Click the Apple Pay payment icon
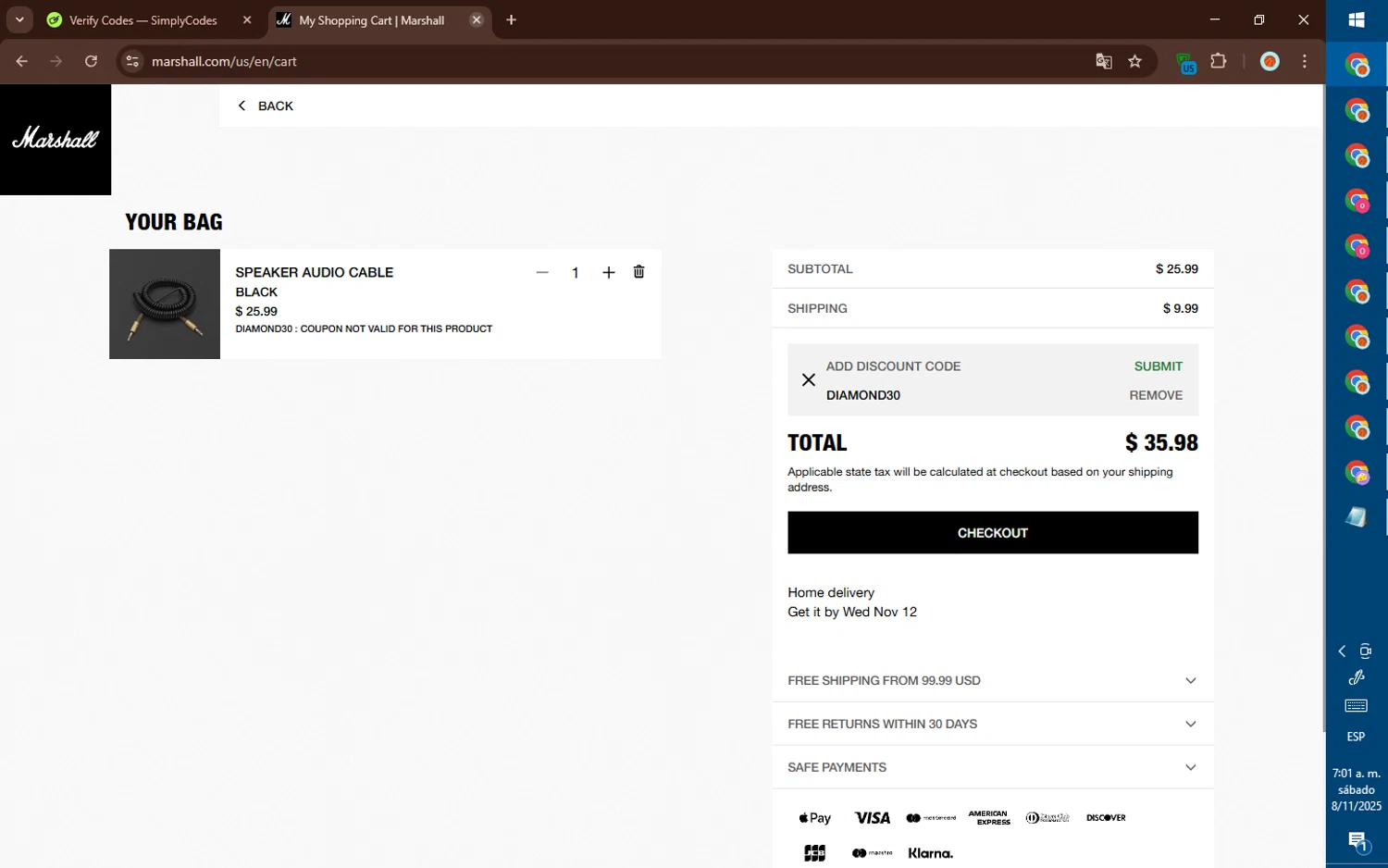 click(814, 818)
